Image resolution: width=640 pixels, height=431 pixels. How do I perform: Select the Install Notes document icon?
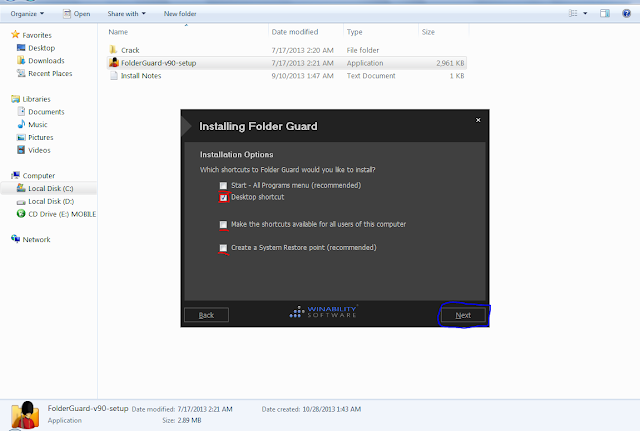point(114,76)
